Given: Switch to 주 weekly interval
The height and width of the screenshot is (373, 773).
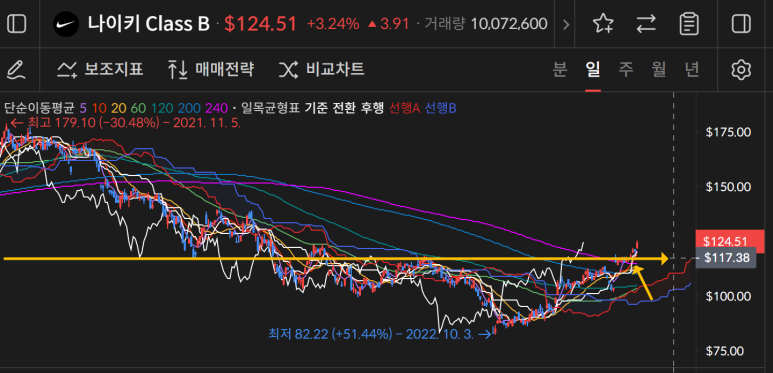Looking at the screenshot, I should pos(626,69).
